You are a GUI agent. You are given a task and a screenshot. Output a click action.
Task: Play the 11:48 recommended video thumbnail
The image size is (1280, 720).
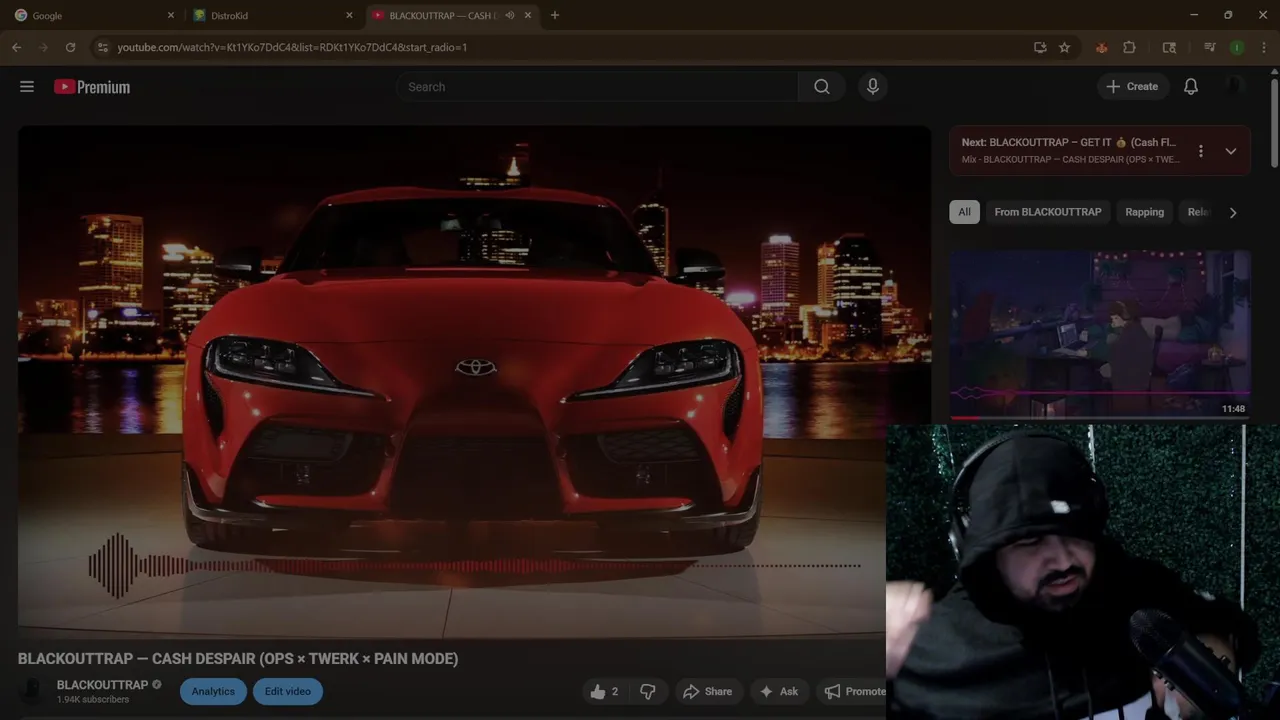click(x=1100, y=334)
